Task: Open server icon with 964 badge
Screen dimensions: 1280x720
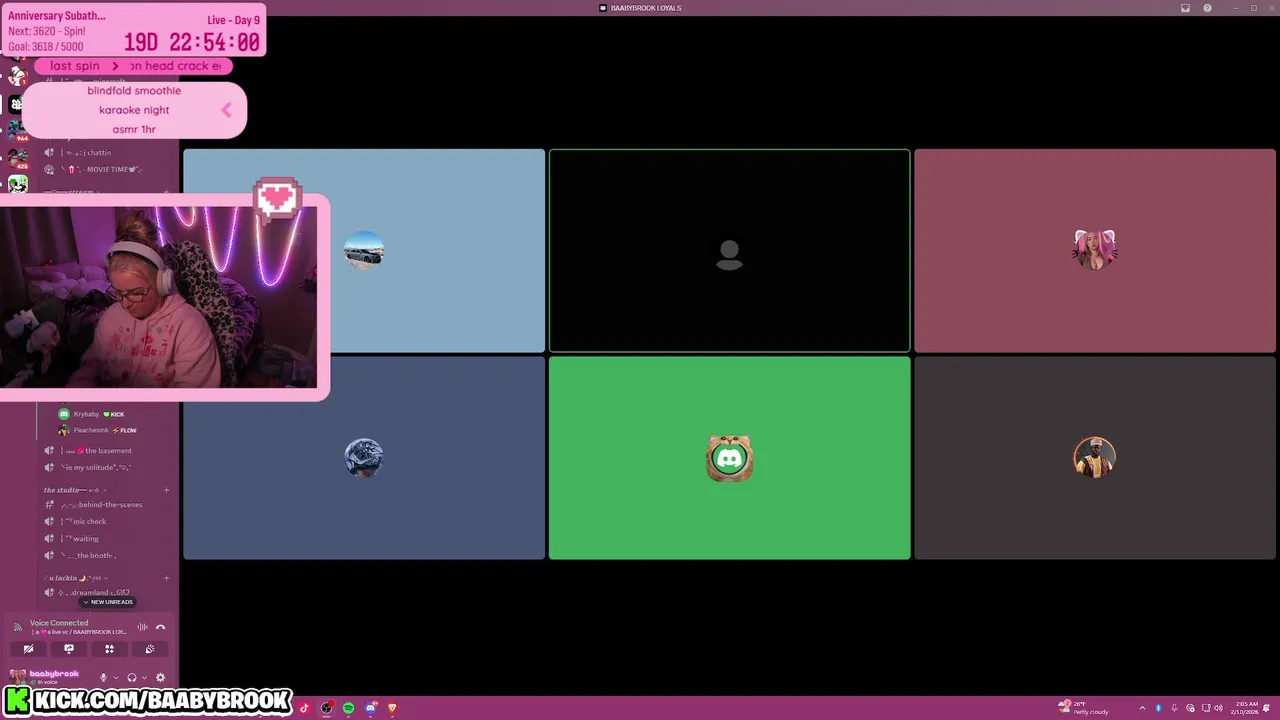Action: point(17,130)
